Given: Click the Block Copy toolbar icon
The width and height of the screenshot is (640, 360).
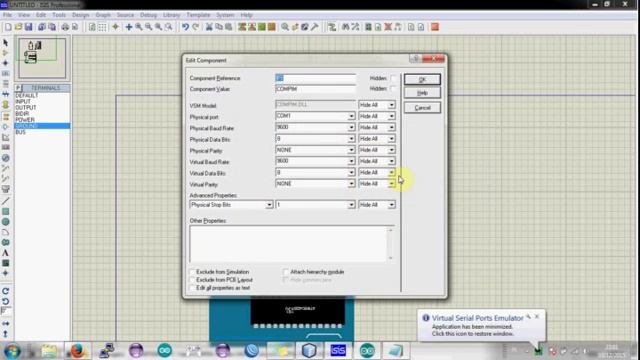Looking at the screenshot, I should pyautogui.click(x=242, y=27).
